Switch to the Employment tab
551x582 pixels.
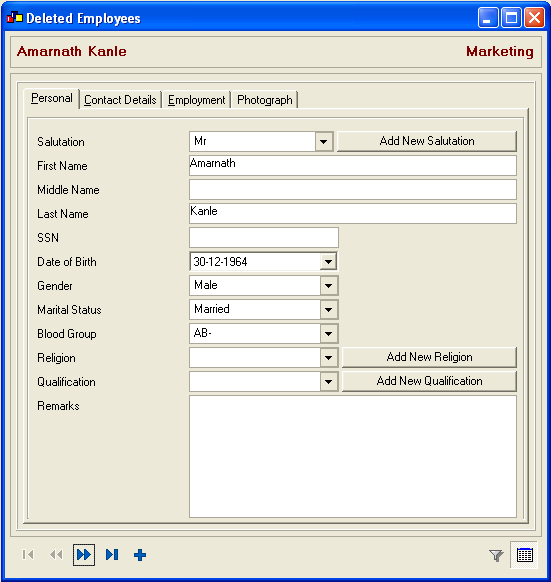196,100
